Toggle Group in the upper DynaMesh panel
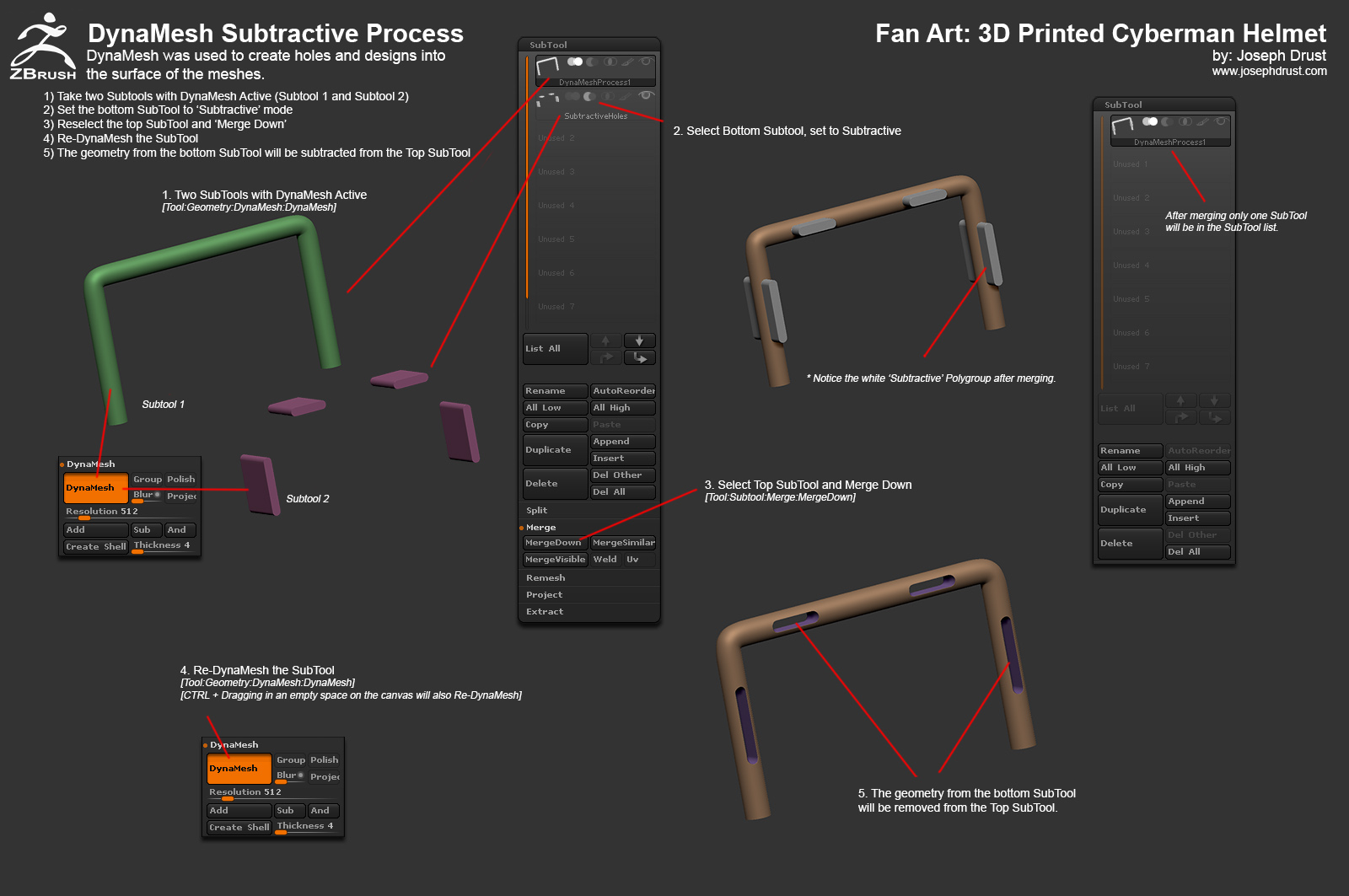This screenshot has width=1349, height=896. pos(148,480)
